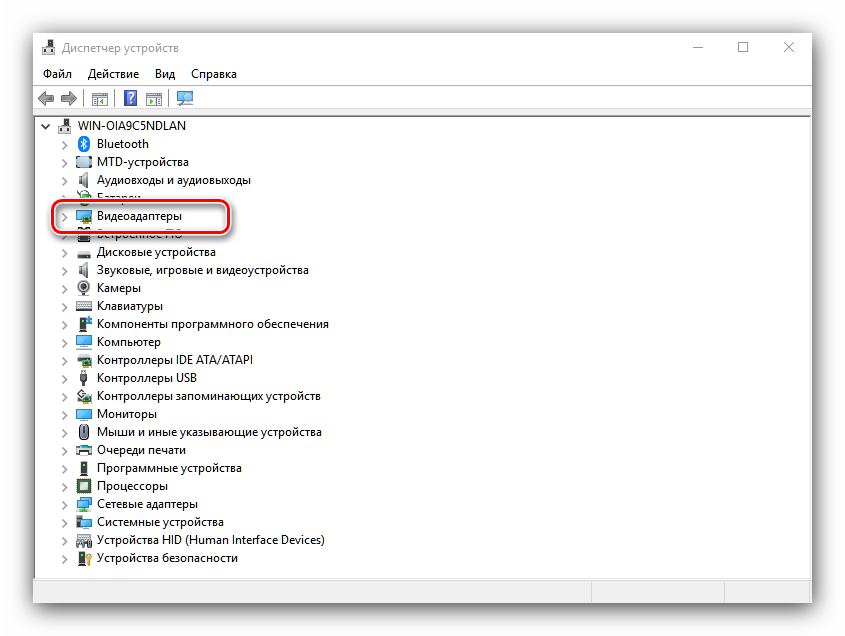Select Устройства HID (Human Interface Devices)
The width and height of the screenshot is (845, 636).
pos(210,540)
